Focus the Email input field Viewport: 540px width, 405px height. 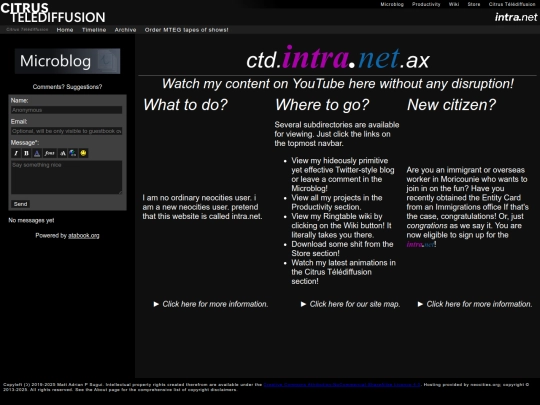pos(66,131)
